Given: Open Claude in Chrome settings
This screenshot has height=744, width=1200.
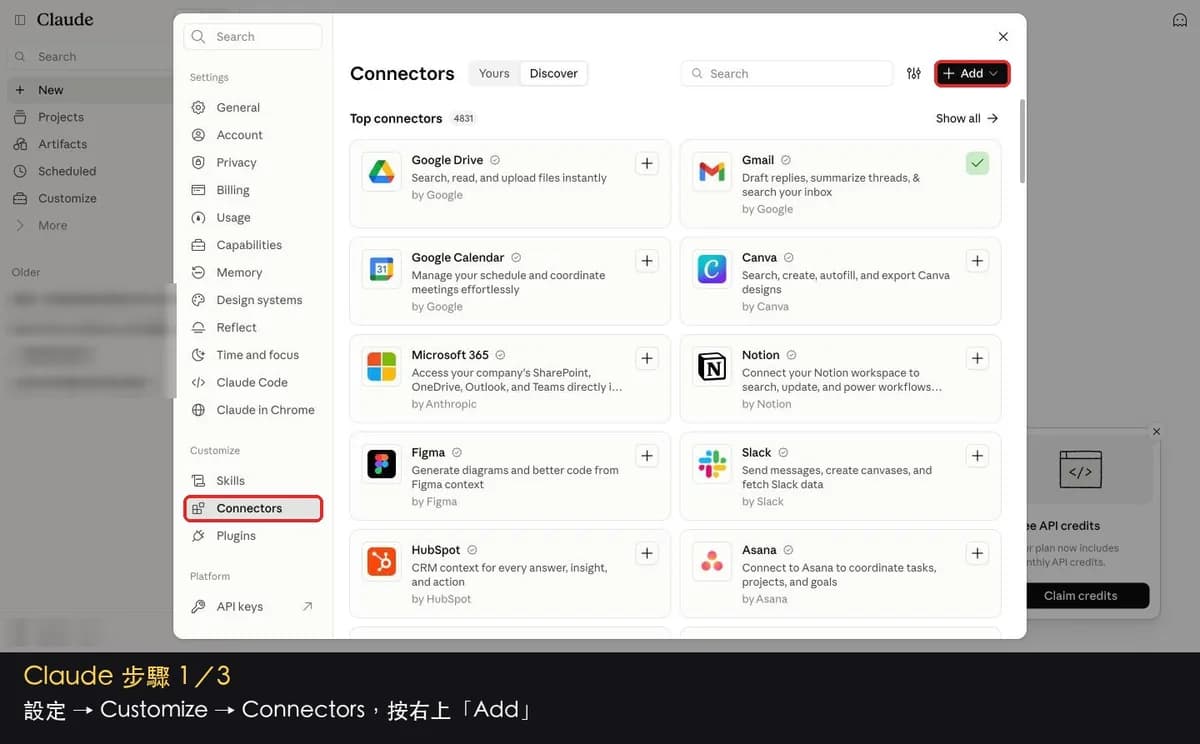Looking at the screenshot, I should (253, 410).
